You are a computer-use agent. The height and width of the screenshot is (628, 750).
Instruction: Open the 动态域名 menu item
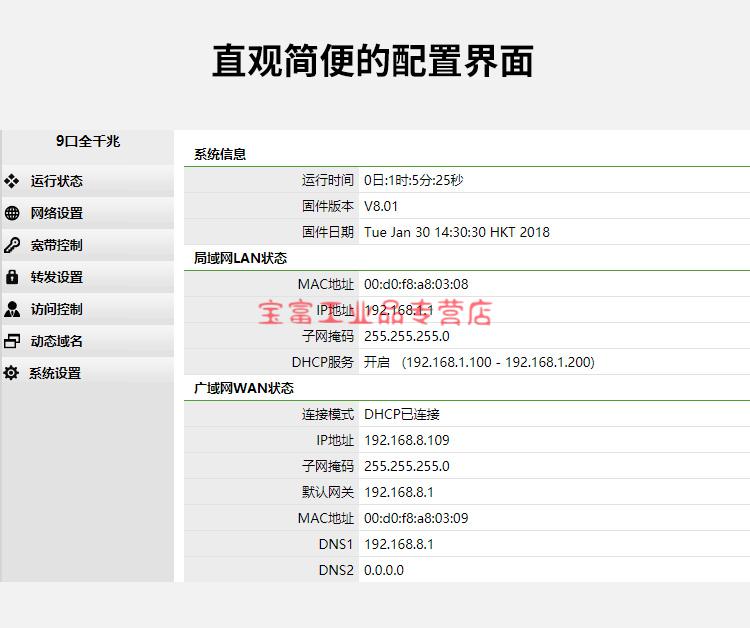87,341
